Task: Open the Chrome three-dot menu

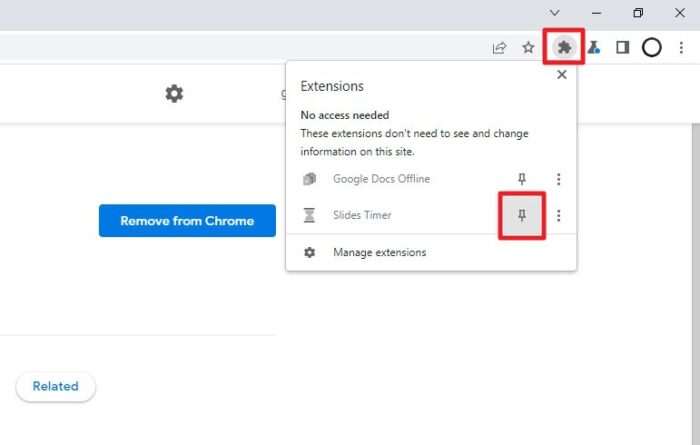Action: click(x=681, y=47)
